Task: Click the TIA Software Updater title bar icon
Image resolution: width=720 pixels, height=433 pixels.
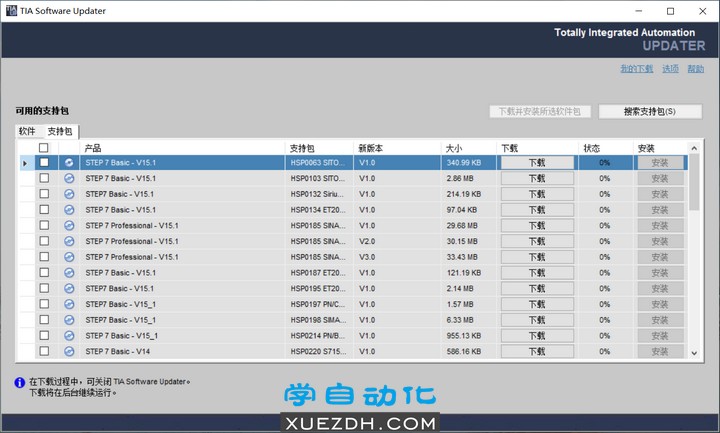Action: pyautogui.click(x=11, y=11)
